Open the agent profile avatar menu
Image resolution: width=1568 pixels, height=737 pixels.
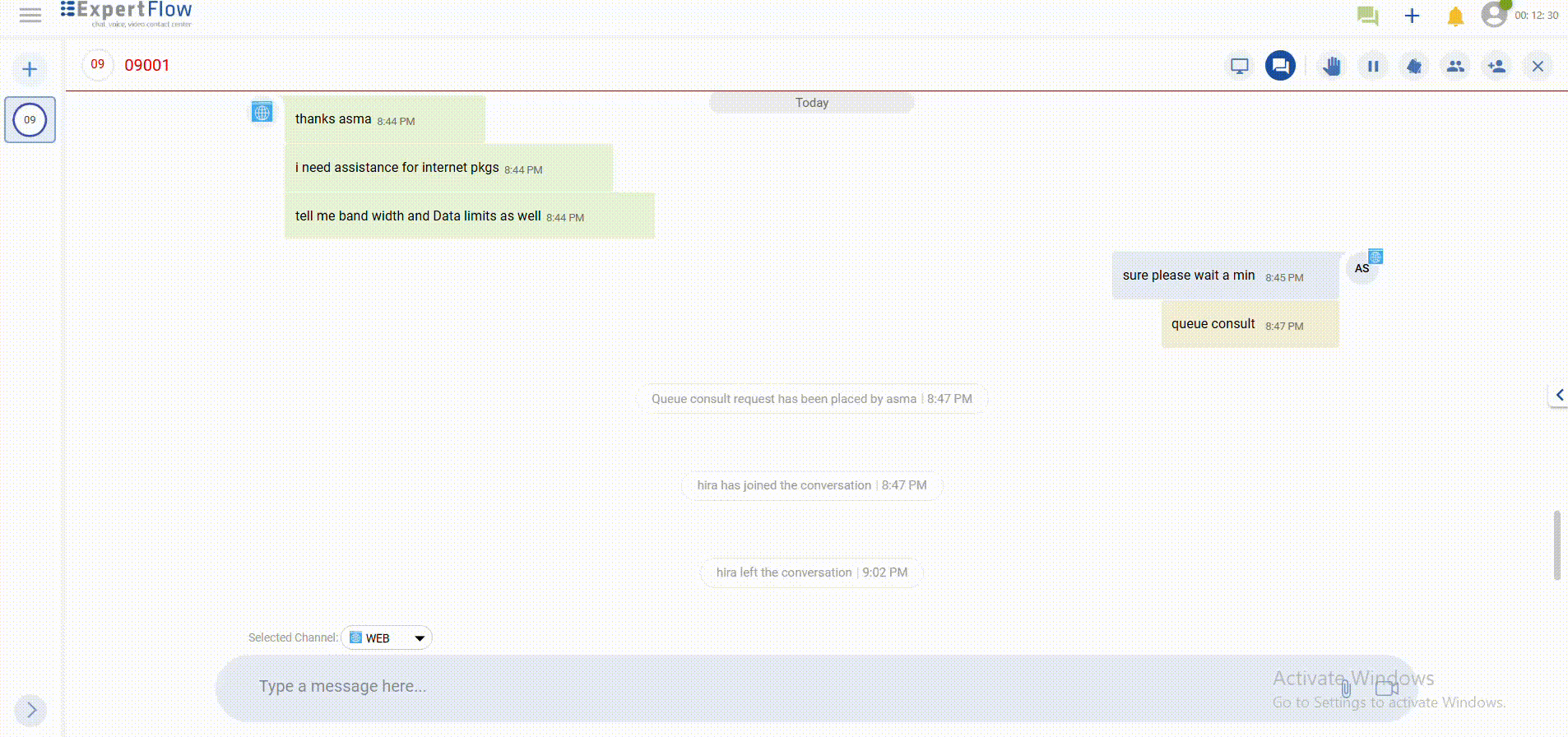[1494, 15]
